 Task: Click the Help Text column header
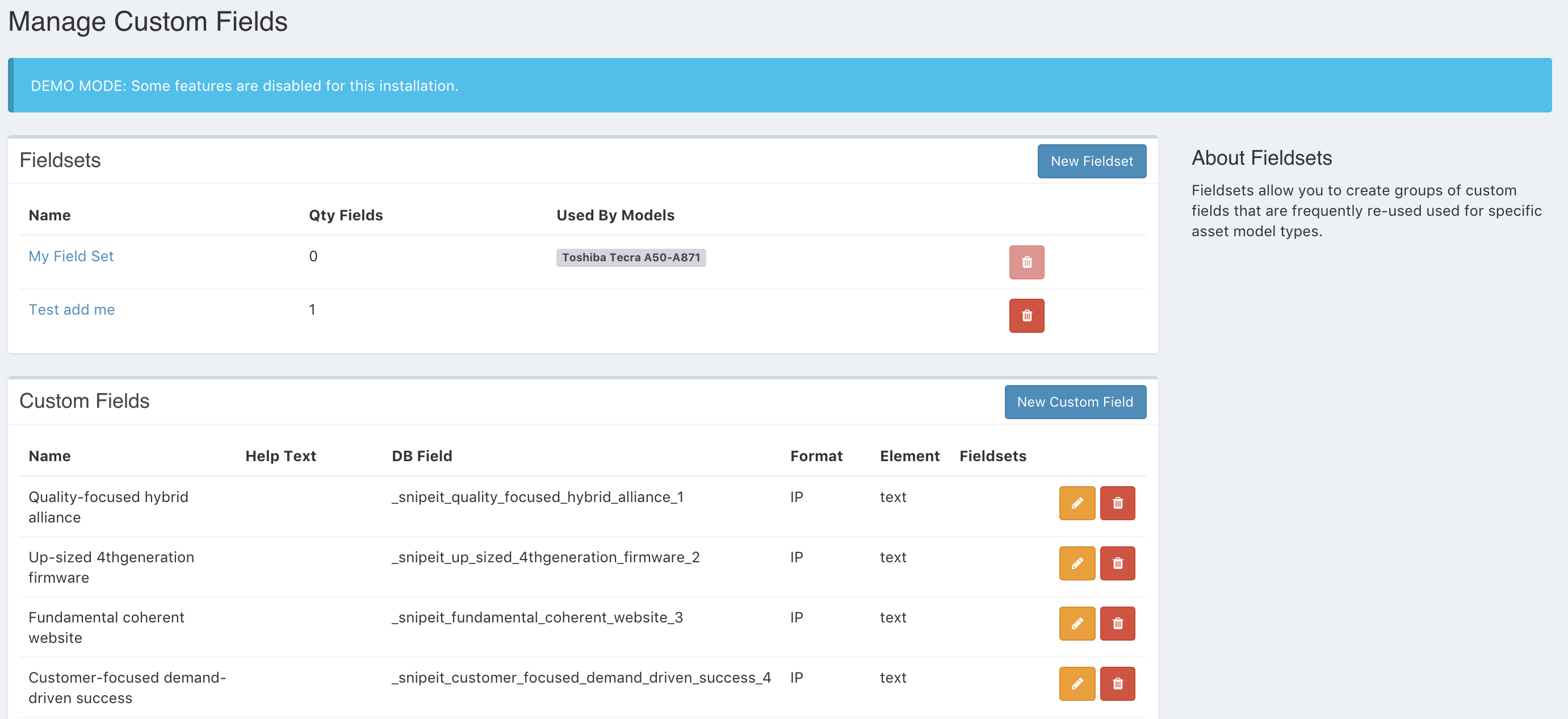click(x=280, y=455)
